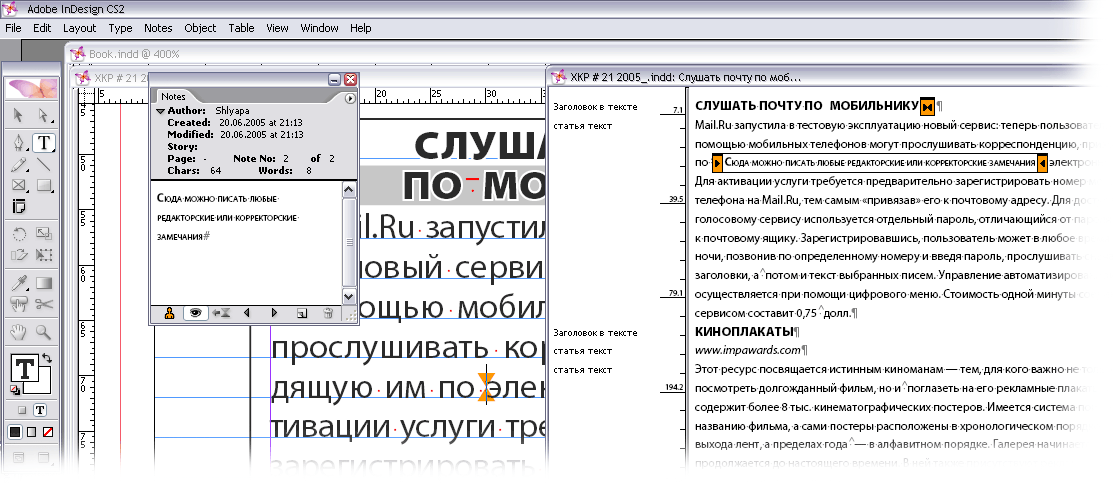Select the Pen tool
The width and height of the screenshot is (1113, 494).
coord(19,143)
